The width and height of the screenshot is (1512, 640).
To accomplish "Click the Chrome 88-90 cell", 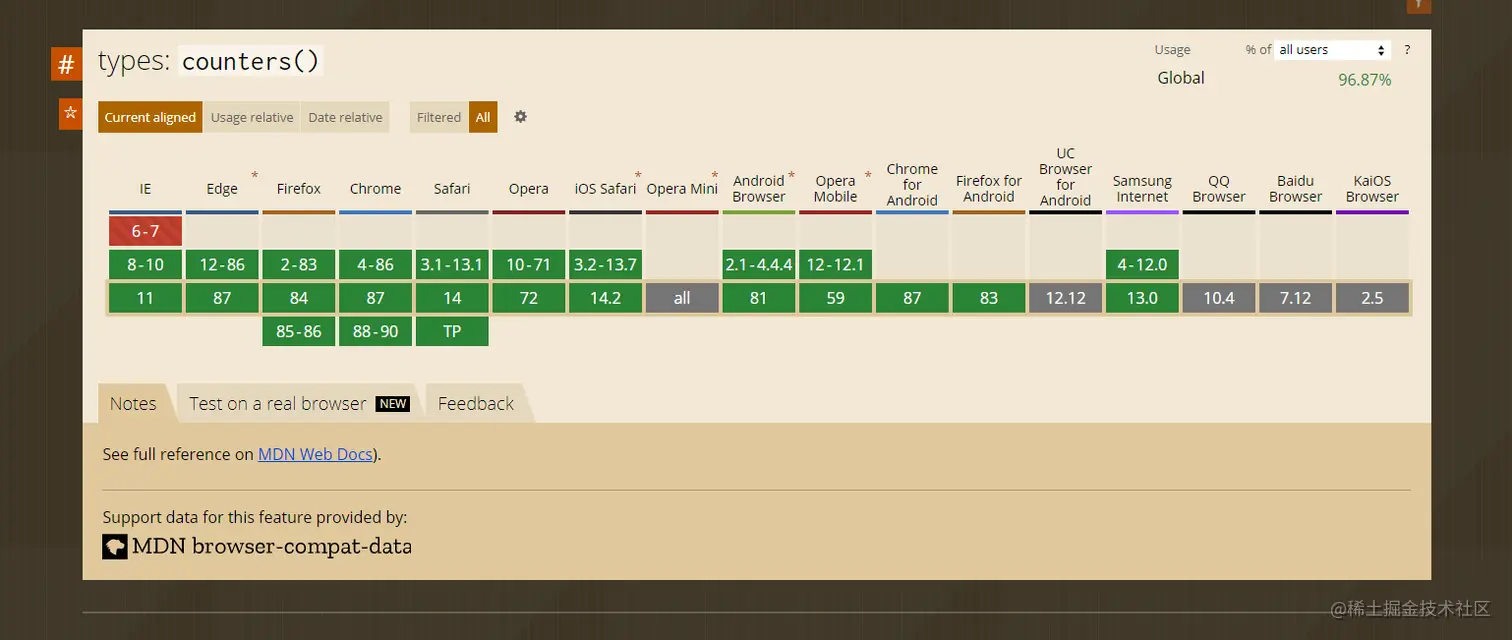I will pyautogui.click(x=375, y=331).
